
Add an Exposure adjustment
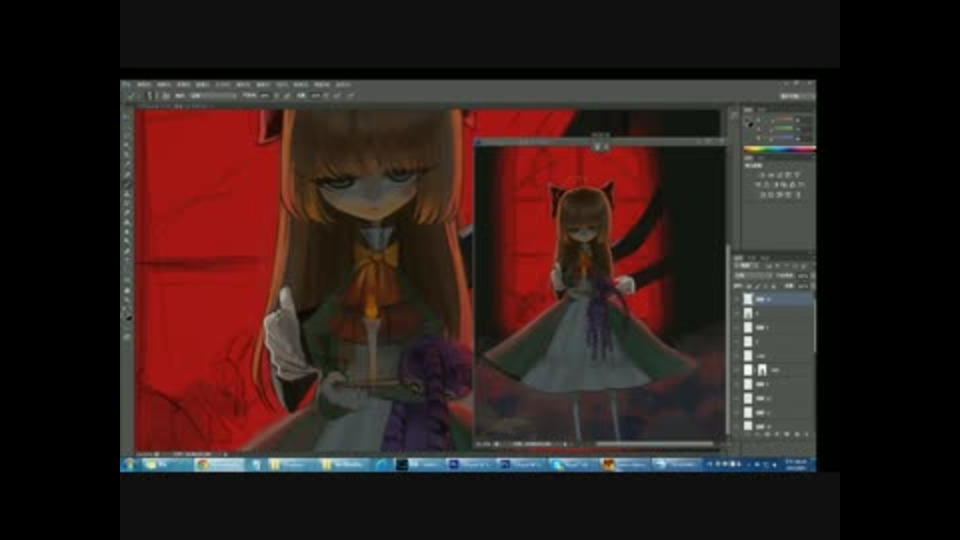tap(788, 176)
